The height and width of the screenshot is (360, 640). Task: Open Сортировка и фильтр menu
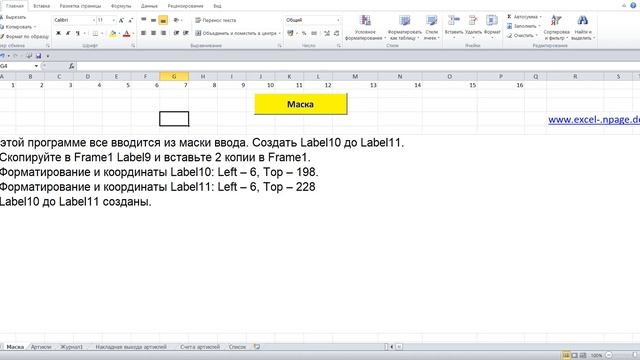coord(556,27)
